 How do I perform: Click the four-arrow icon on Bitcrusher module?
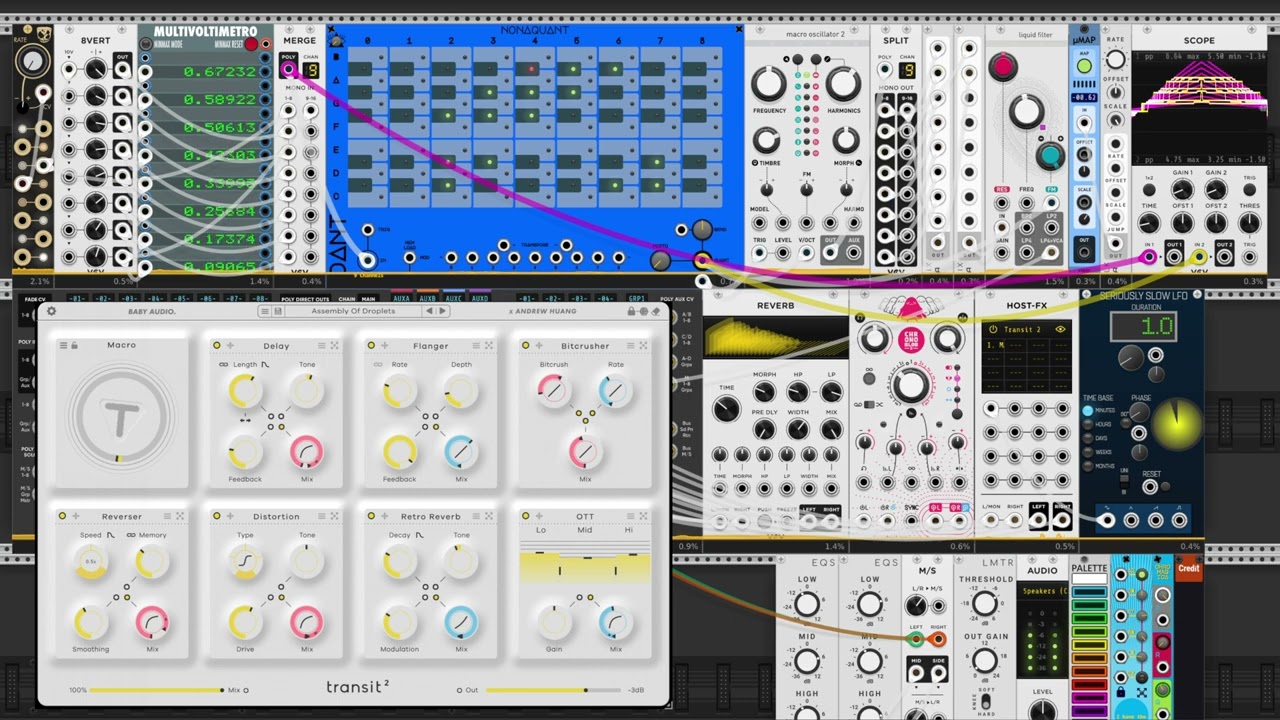coord(645,346)
